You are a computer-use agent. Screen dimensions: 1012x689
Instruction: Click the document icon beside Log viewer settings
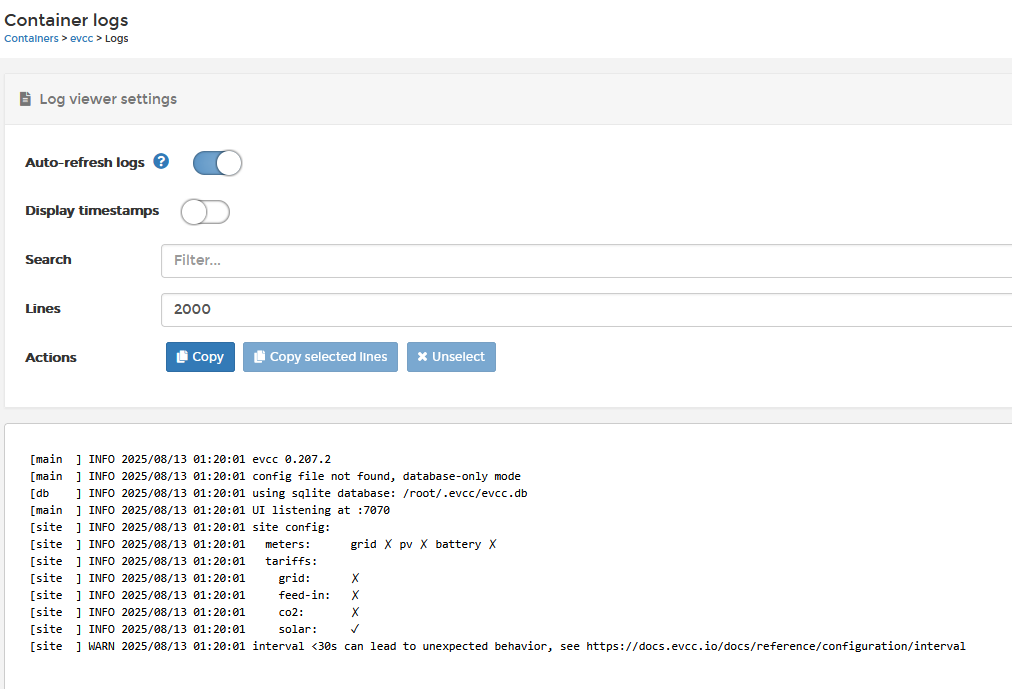pos(25,99)
